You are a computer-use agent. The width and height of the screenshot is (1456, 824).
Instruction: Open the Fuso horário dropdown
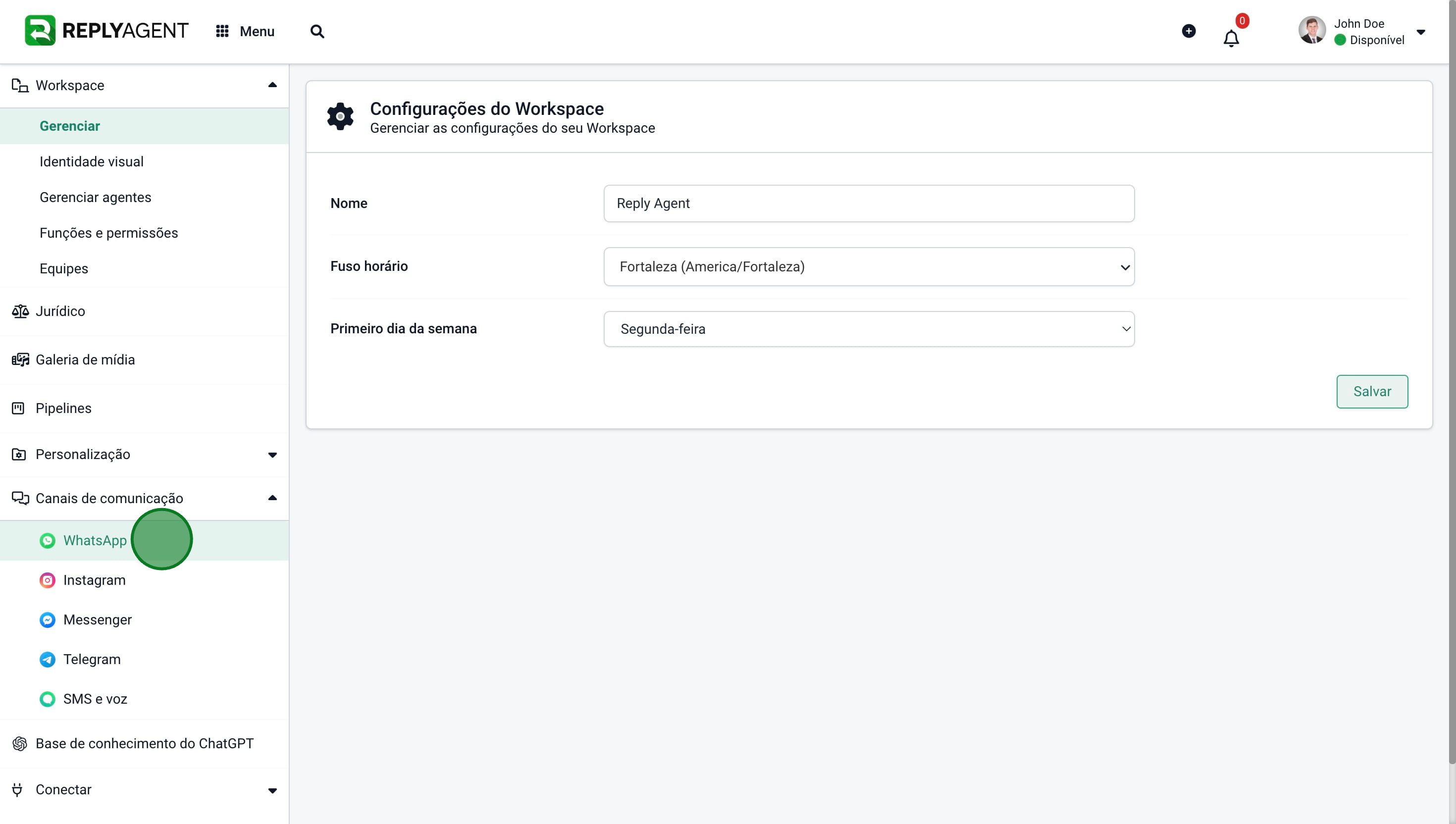click(x=869, y=266)
